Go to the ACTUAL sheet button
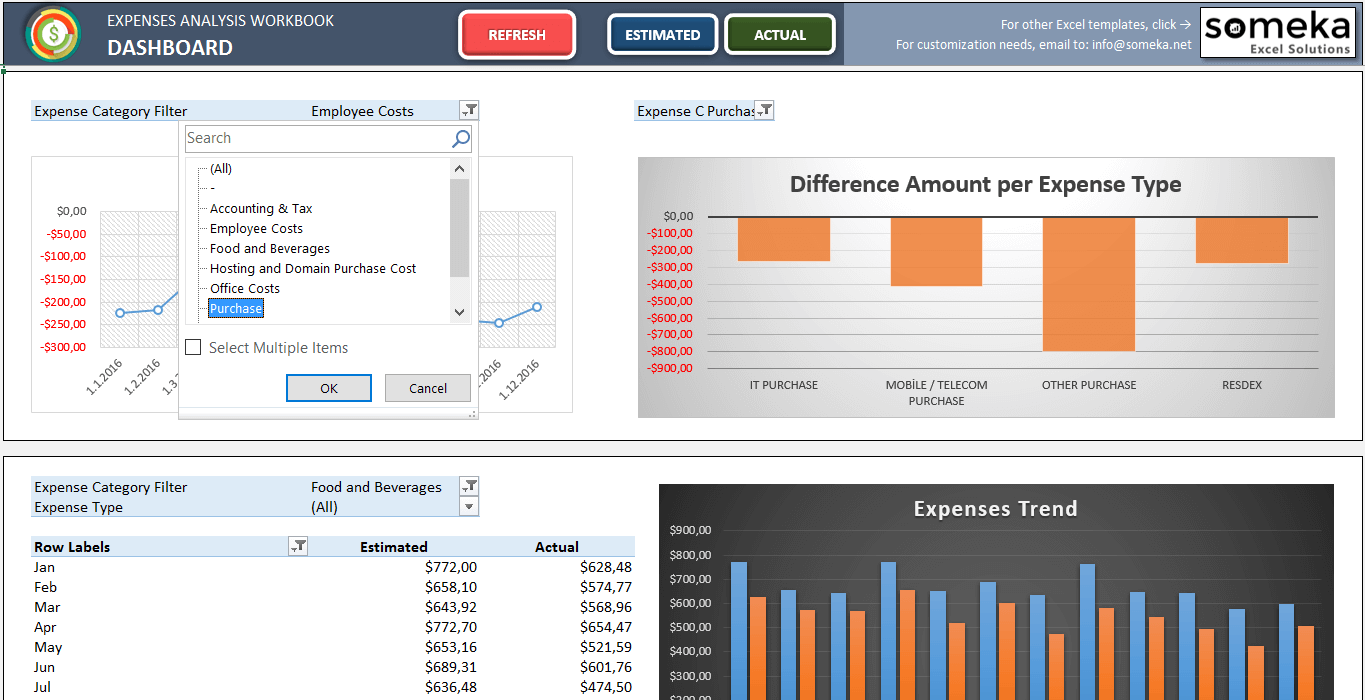 [x=779, y=35]
